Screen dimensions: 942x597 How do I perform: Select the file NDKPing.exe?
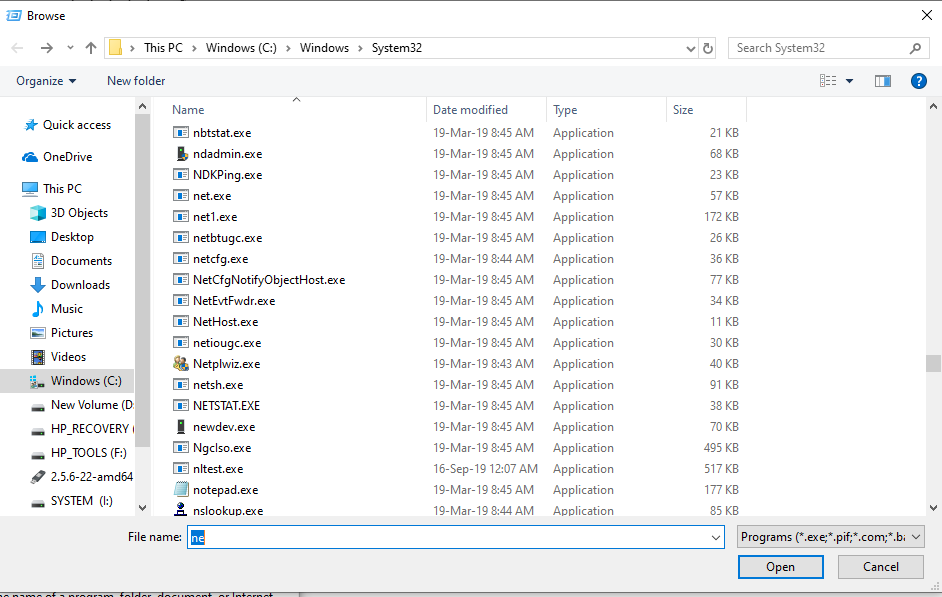click(228, 175)
